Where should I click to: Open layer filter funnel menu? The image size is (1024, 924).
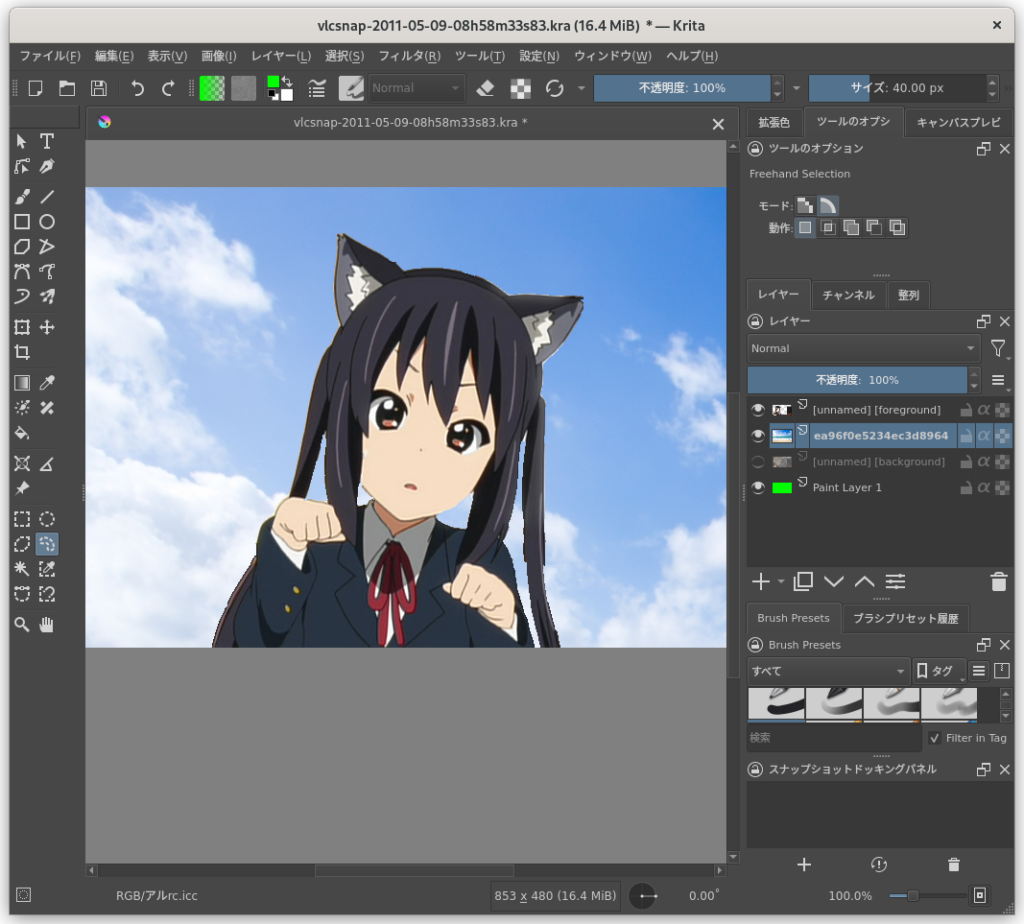pyautogui.click(x=998, y=349)
